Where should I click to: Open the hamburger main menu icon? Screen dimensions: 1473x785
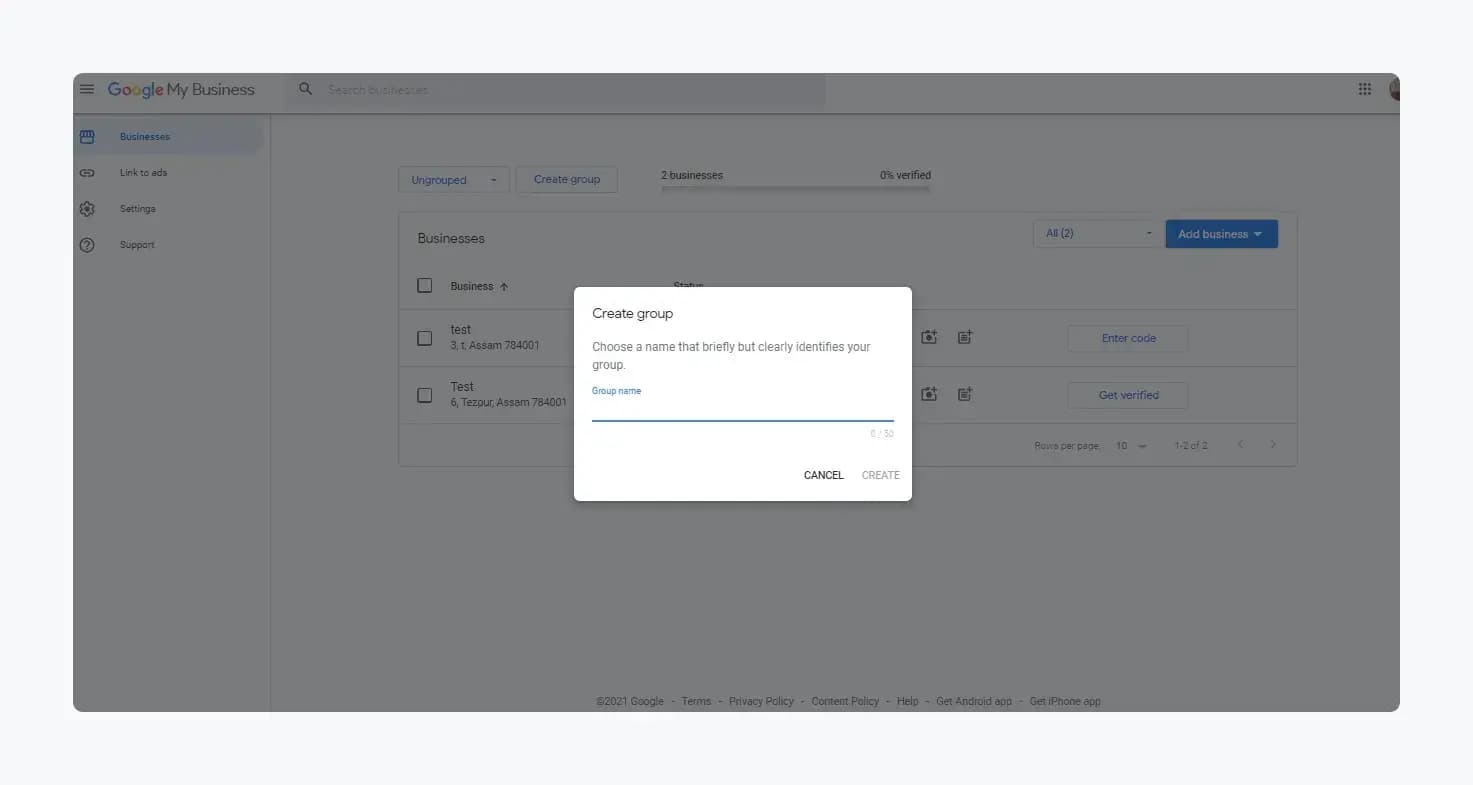click(x=87, y=90)
